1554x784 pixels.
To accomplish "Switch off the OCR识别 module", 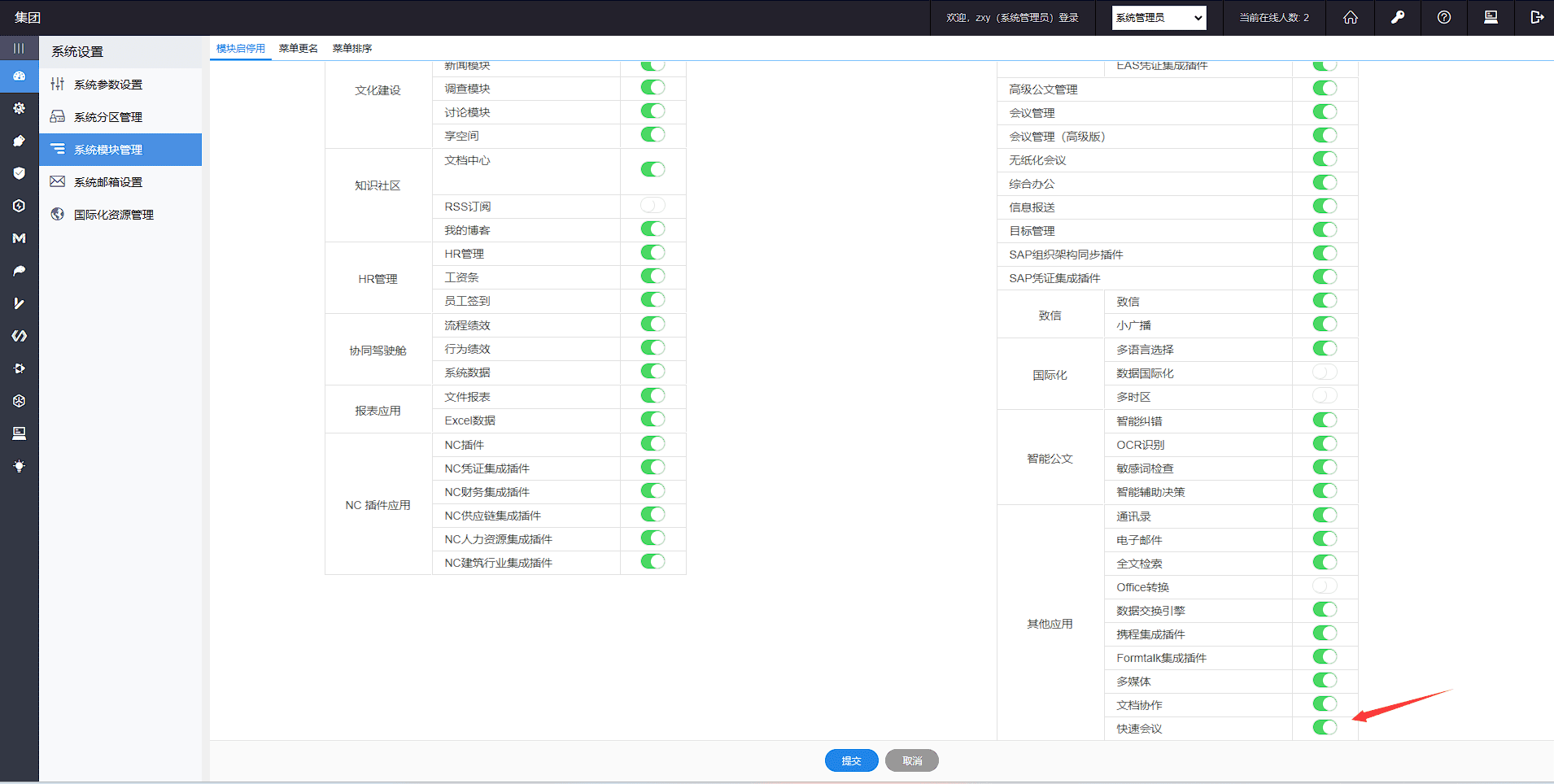I will tap(1325, 443).
